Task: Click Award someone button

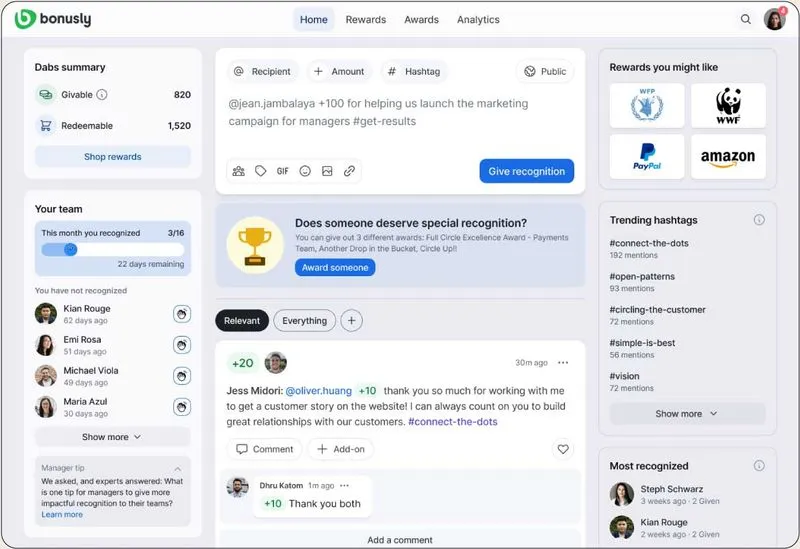Action: pos(335,267)
